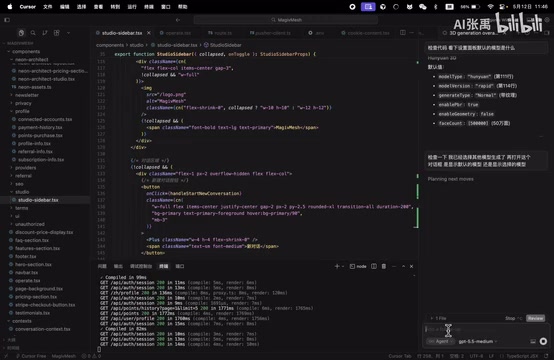
Task: Close the studio-sidebar.tsx editor tab
Action: point(149,33)
